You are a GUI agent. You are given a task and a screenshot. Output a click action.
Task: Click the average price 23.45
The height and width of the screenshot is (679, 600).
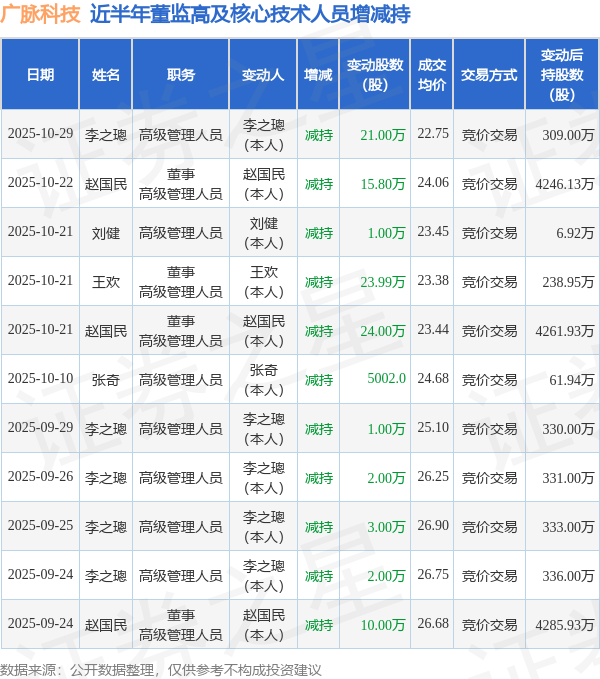coord(433,231)
